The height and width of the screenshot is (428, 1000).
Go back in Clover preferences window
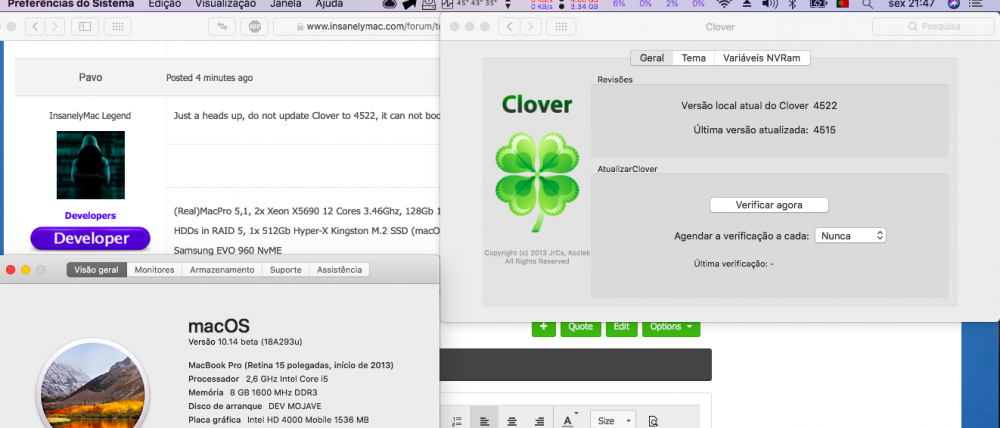pyautogui.click(x=508, y=27)
